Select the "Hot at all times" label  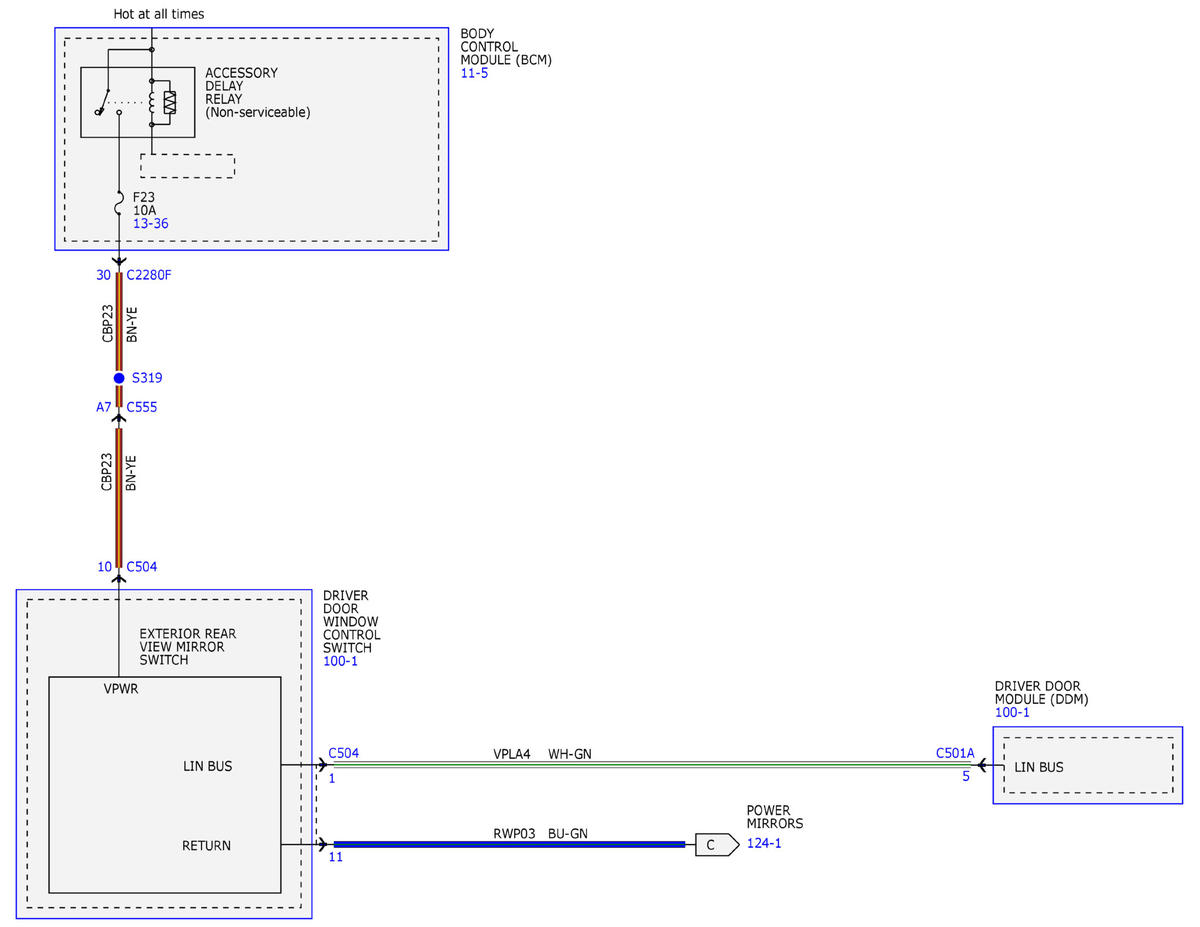coord(159,14)
